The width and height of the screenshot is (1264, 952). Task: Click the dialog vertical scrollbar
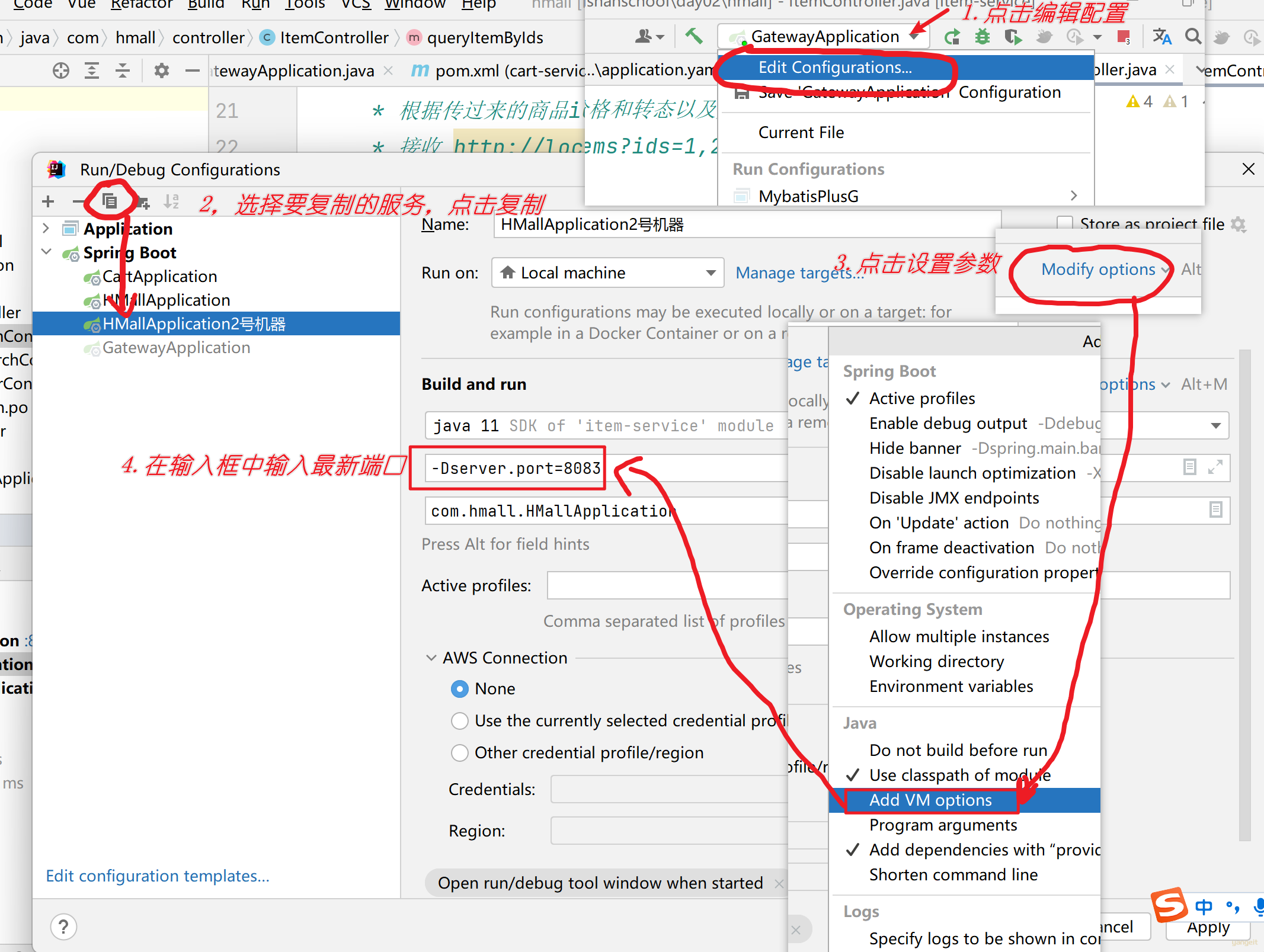[1244, 595]
